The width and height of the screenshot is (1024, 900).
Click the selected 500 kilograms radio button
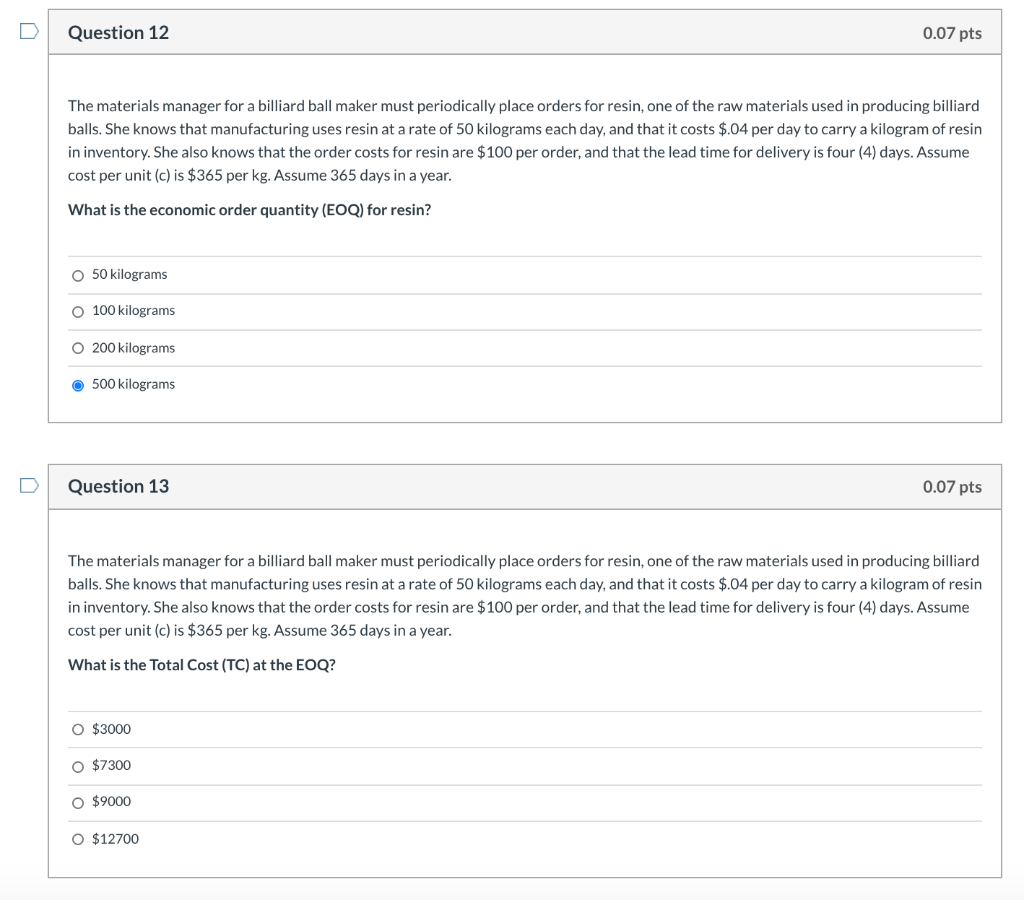click(78, 384)
